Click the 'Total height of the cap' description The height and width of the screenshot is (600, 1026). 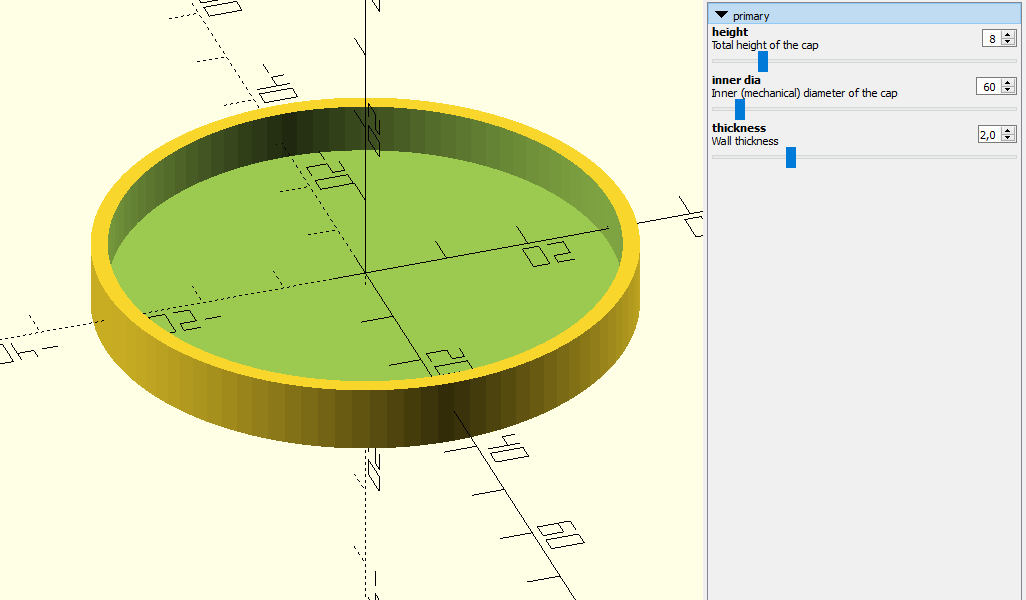coord(765,45)
